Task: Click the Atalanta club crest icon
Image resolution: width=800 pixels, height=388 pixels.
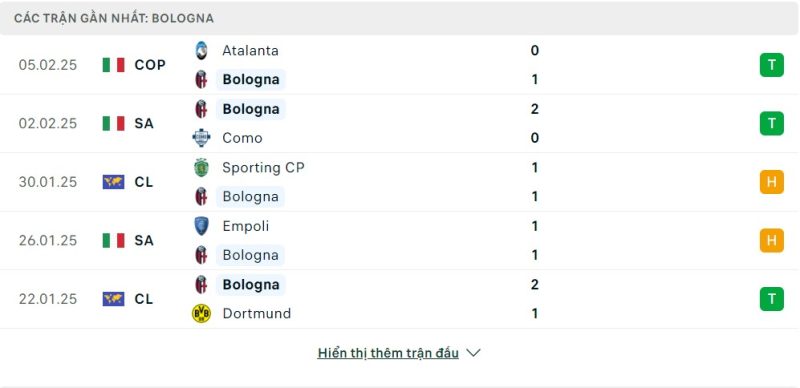Action: tap(202, 51)
